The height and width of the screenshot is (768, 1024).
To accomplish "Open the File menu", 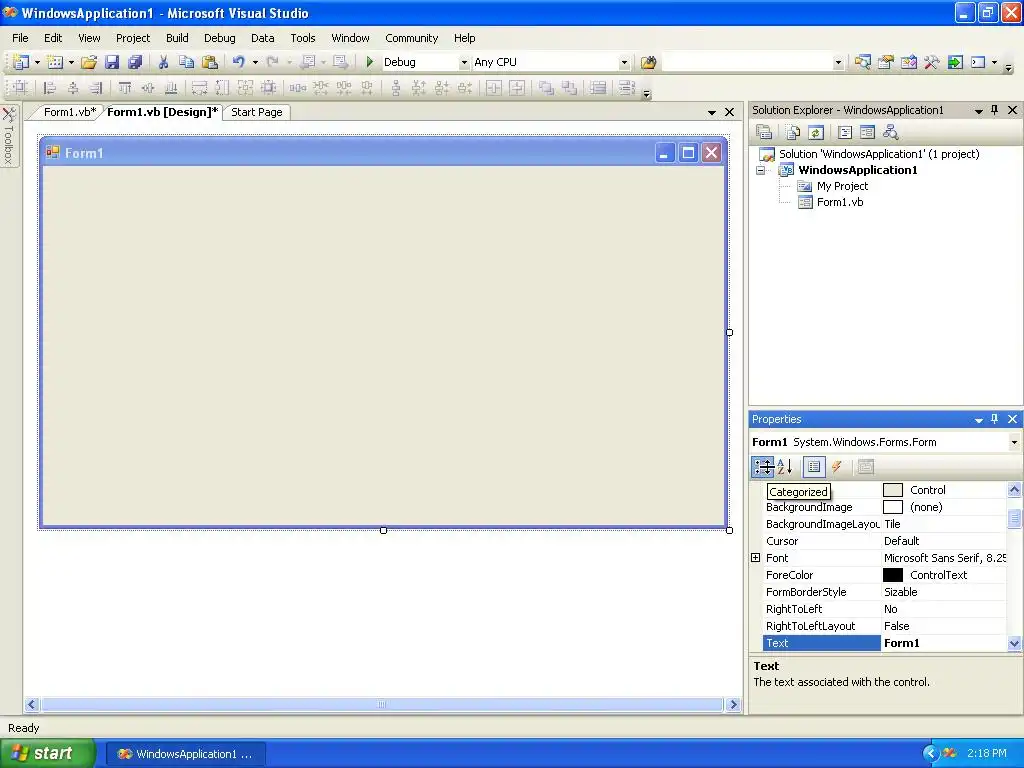I will [x=20, y=38].
